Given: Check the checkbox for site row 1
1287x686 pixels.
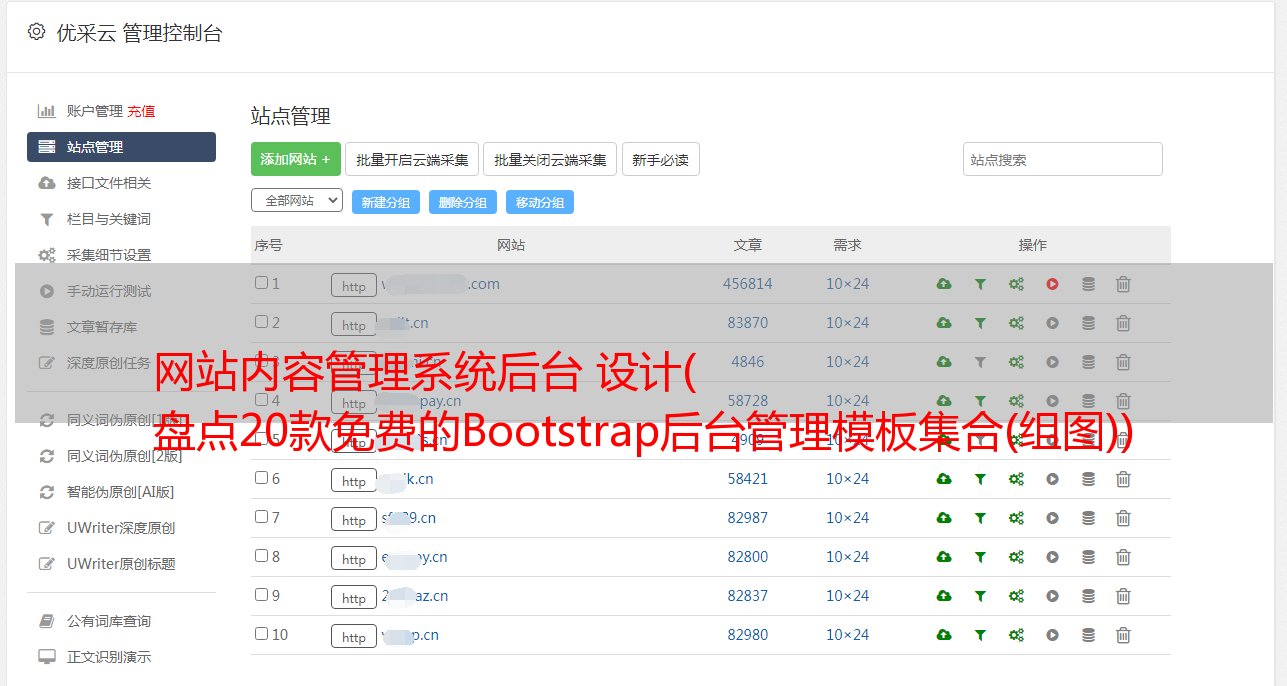Looking at the screenshot, I should click(261, 283).
